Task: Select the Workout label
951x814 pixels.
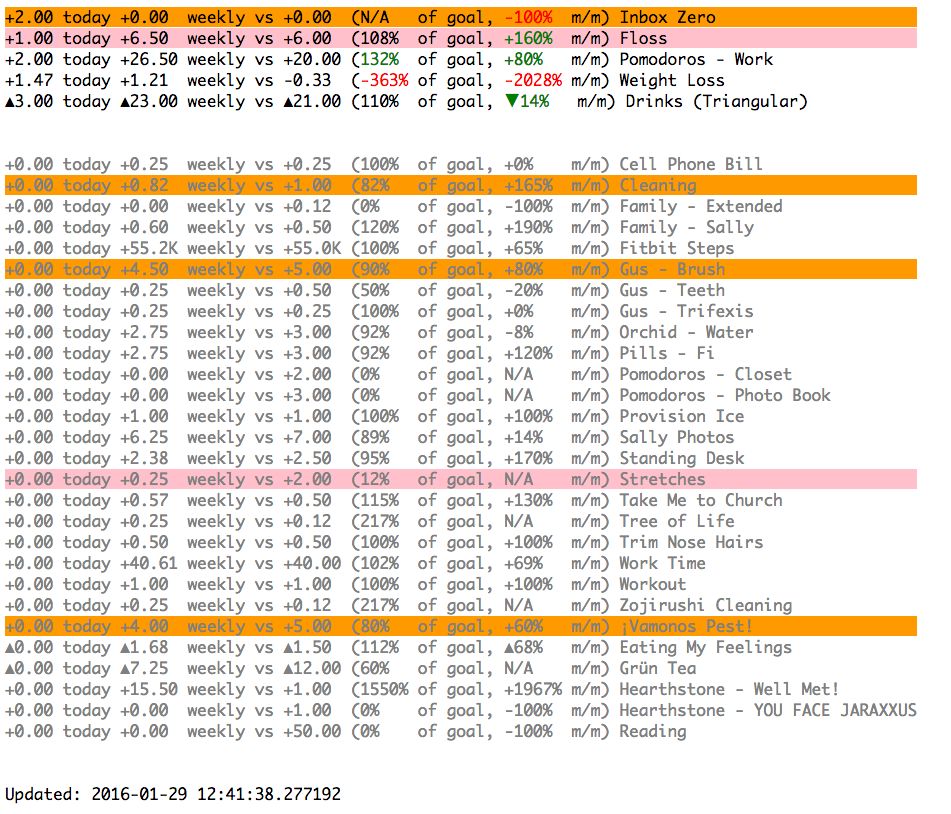Action: [653, 584]
